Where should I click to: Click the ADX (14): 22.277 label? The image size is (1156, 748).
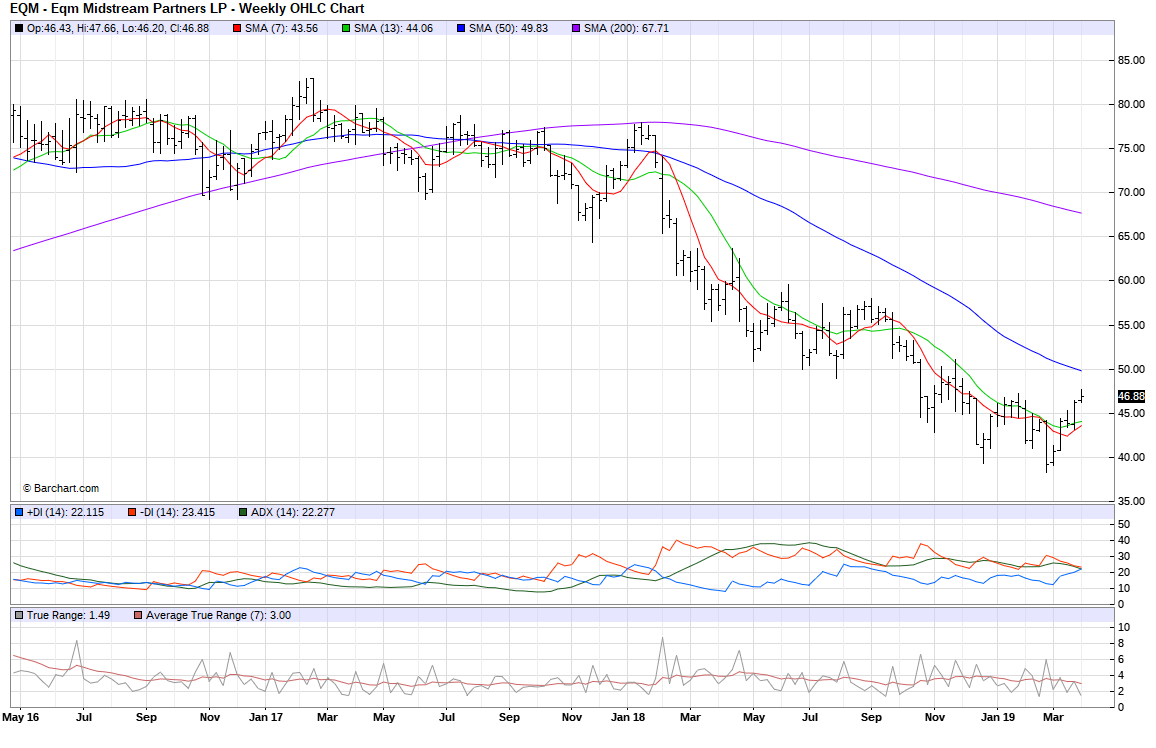coord(293,512)
